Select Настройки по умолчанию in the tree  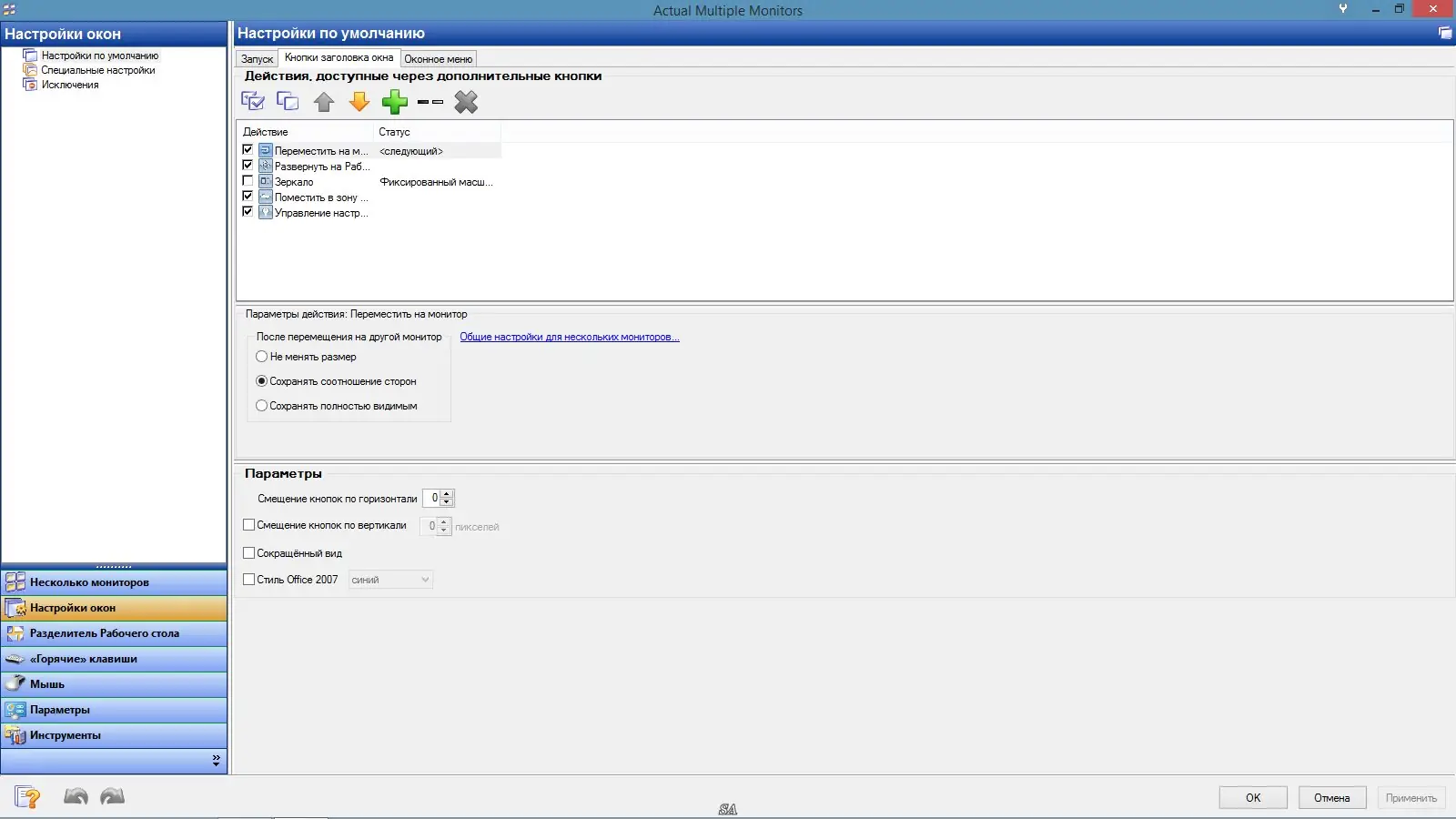[x=99, y=56]
